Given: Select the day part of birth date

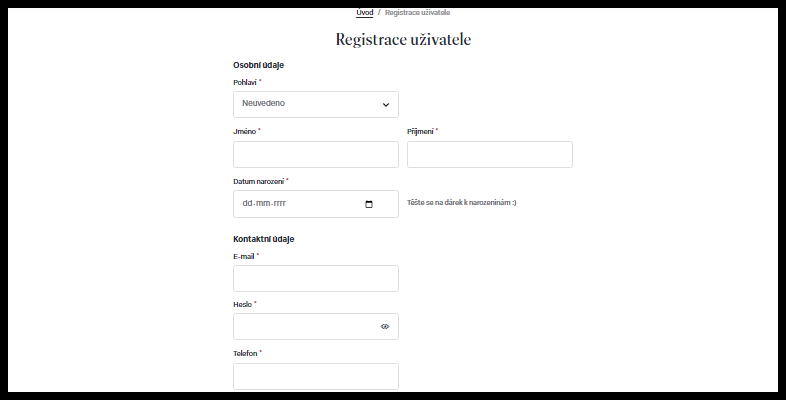Looking at the screenshot, I should pyautogui.click(x=246, y=204).
